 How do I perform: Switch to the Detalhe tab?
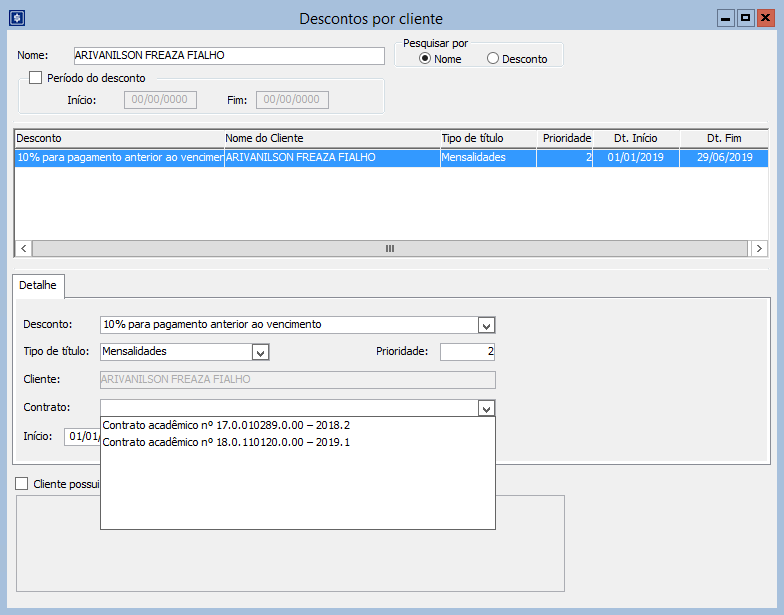tap(39, 286)
